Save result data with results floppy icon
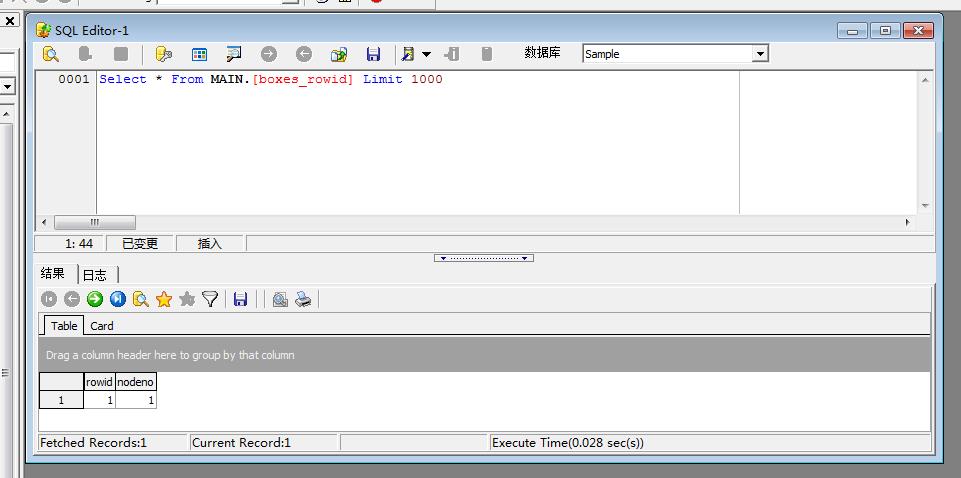Screen dimensions: 961x478 pyautogui.click(x=240, y=299)
